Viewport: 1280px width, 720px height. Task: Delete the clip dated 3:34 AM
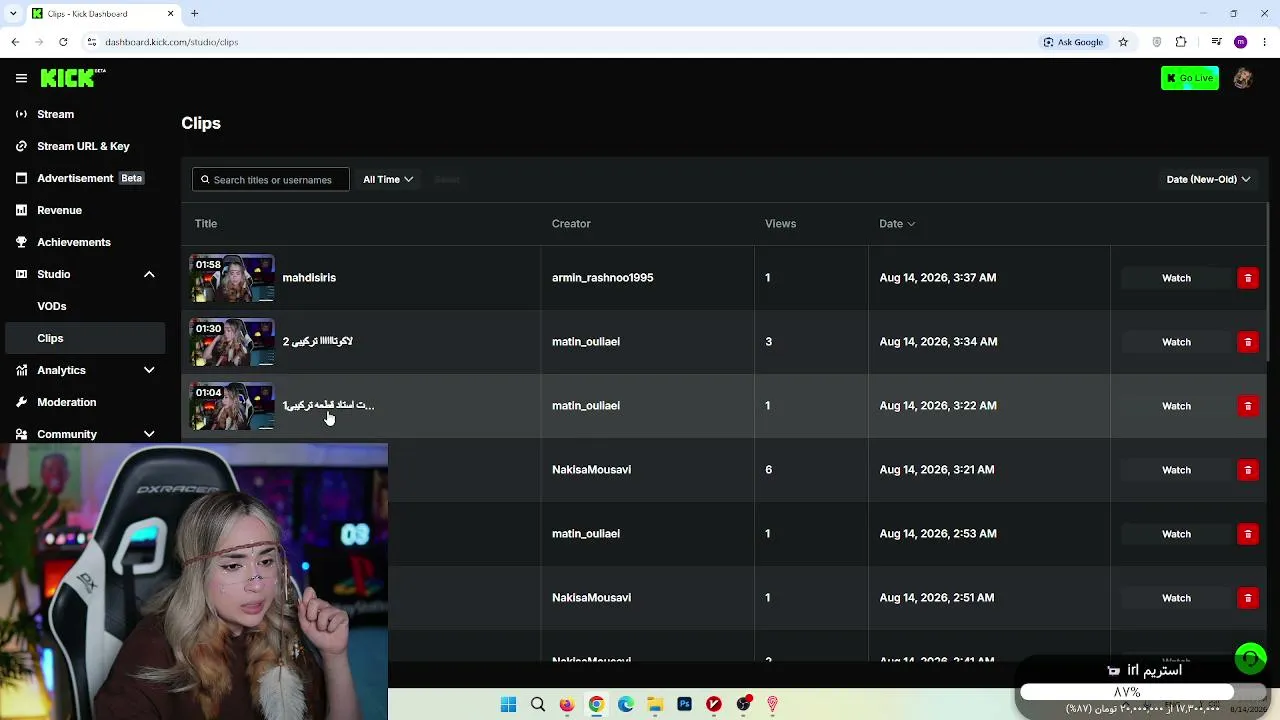click(1248, 342)
